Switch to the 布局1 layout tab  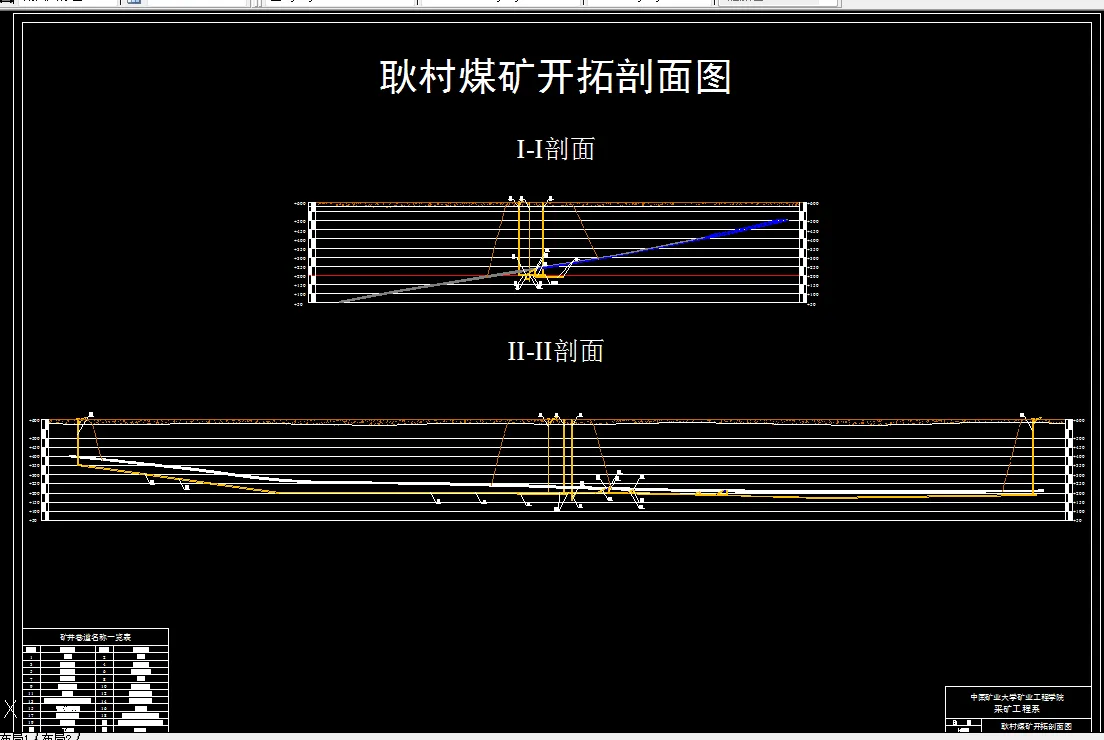(x=15, y=736)
